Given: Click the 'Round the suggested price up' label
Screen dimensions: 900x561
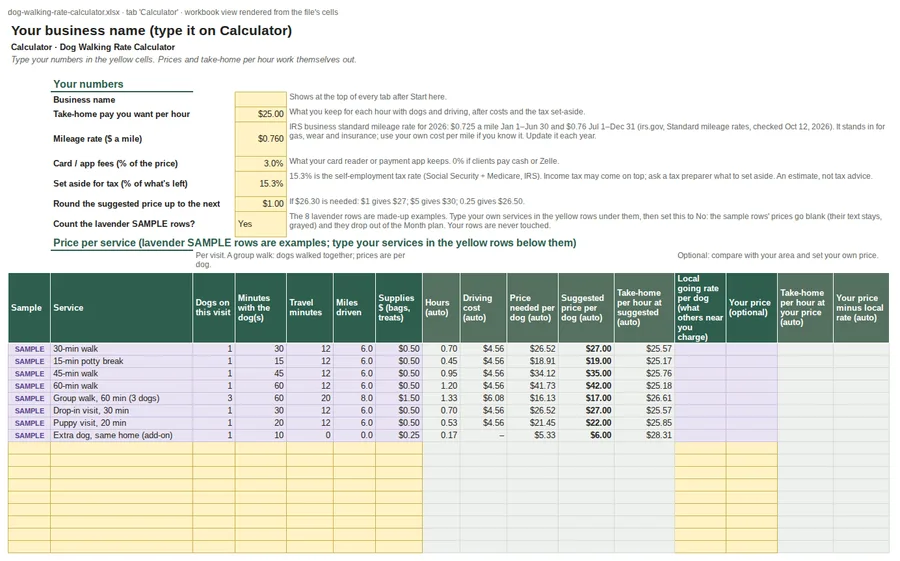Looking at the screenshot, I should coord(137,204).
